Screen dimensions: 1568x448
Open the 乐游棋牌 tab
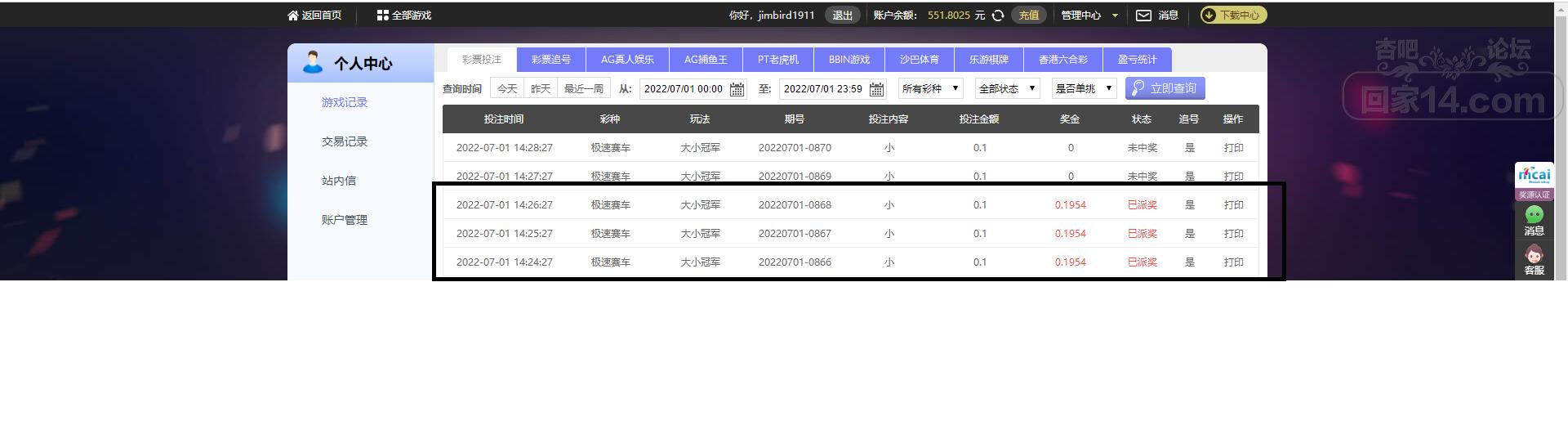[x=989, y=60]
